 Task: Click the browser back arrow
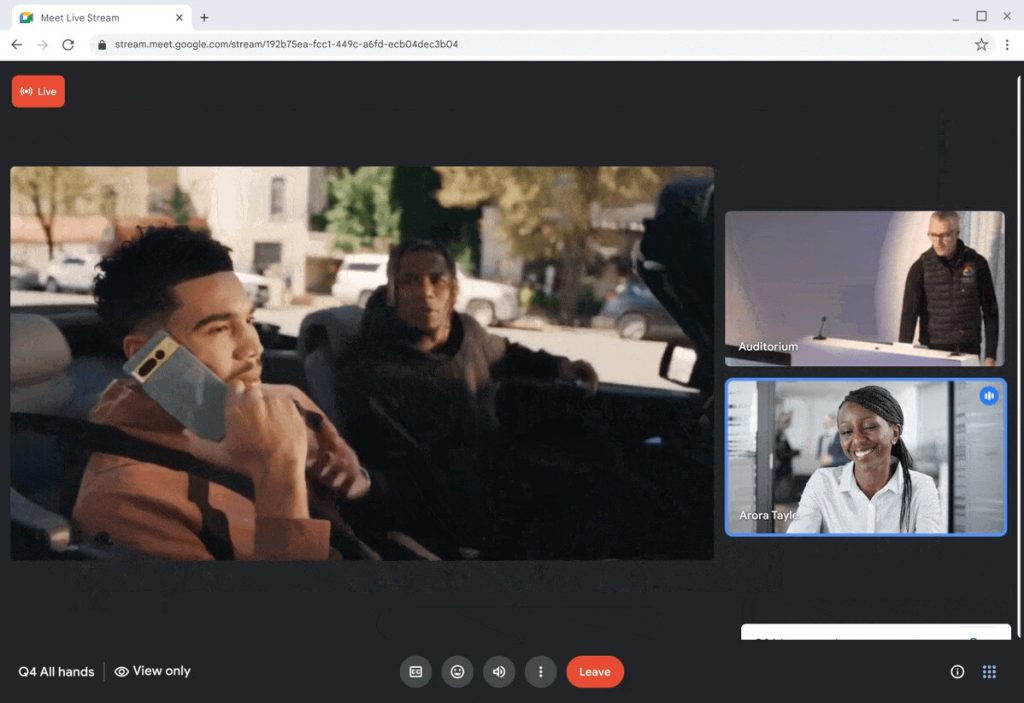pyautogui.click(x=16, y=44)
